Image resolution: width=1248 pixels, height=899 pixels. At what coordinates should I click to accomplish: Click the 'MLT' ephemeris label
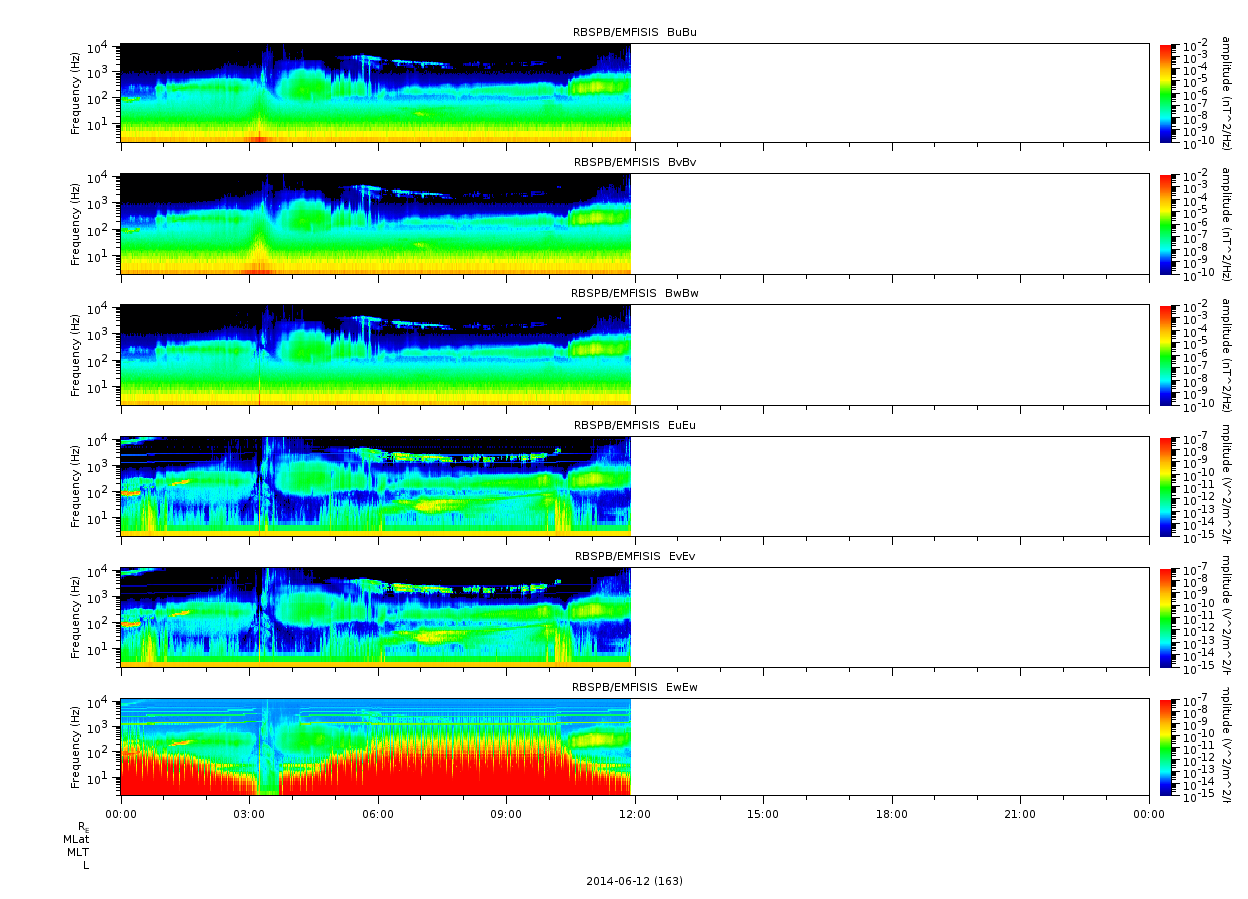(78, 852)
